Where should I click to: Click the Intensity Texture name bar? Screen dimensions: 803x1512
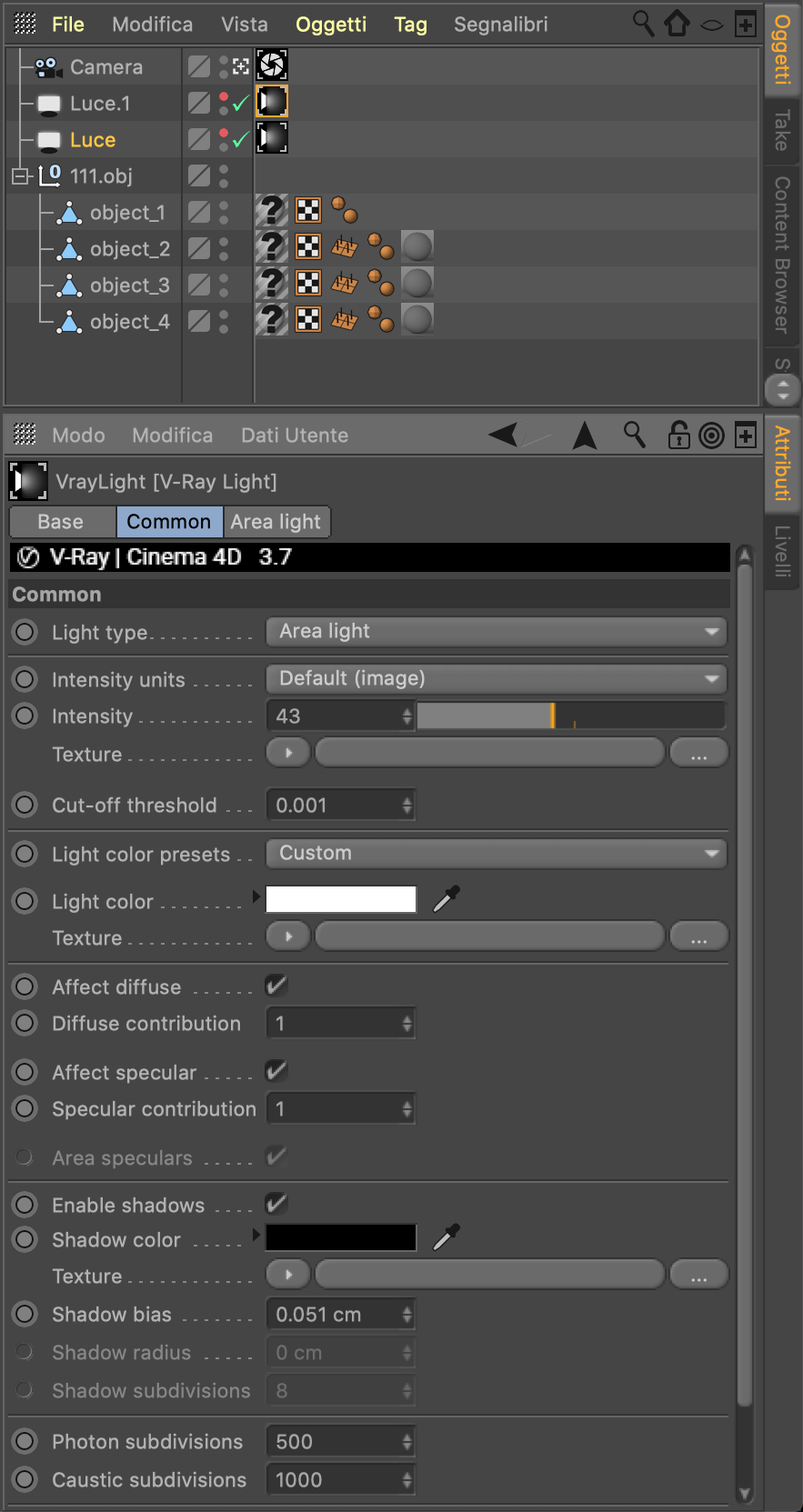[x=490, y=753]
